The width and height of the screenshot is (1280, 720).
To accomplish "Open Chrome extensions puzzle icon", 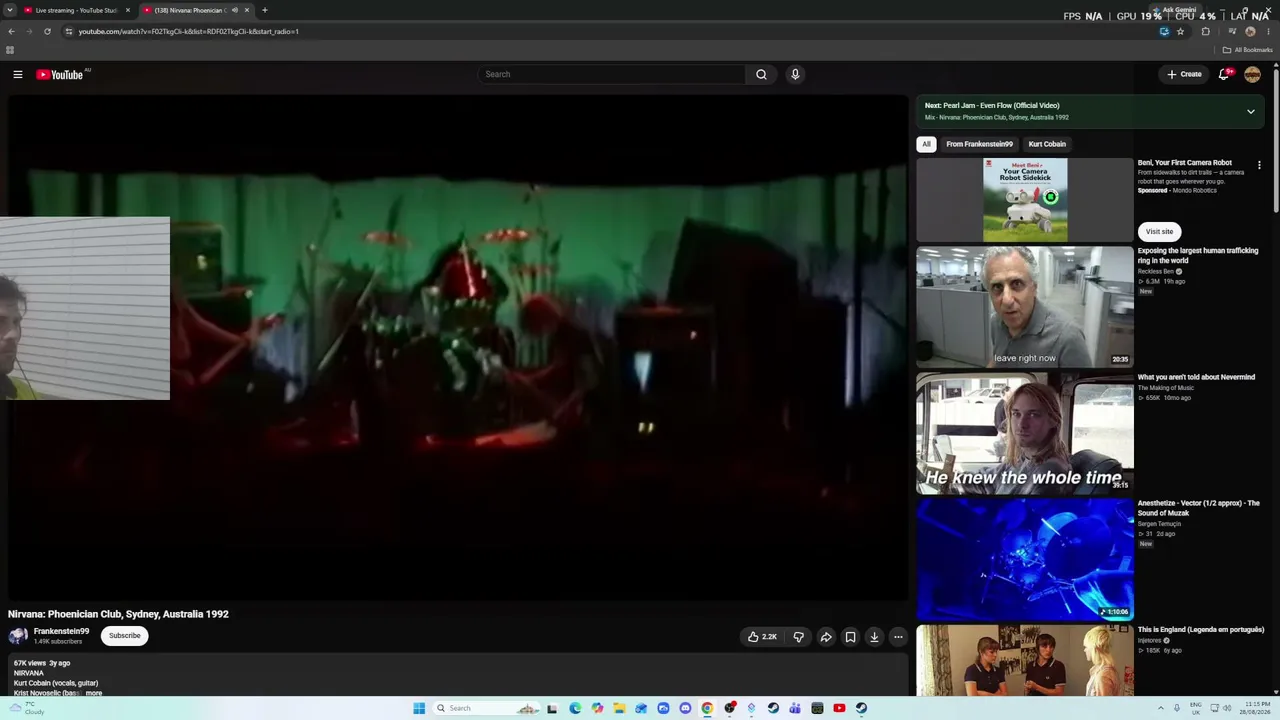I will (1205, 31).
